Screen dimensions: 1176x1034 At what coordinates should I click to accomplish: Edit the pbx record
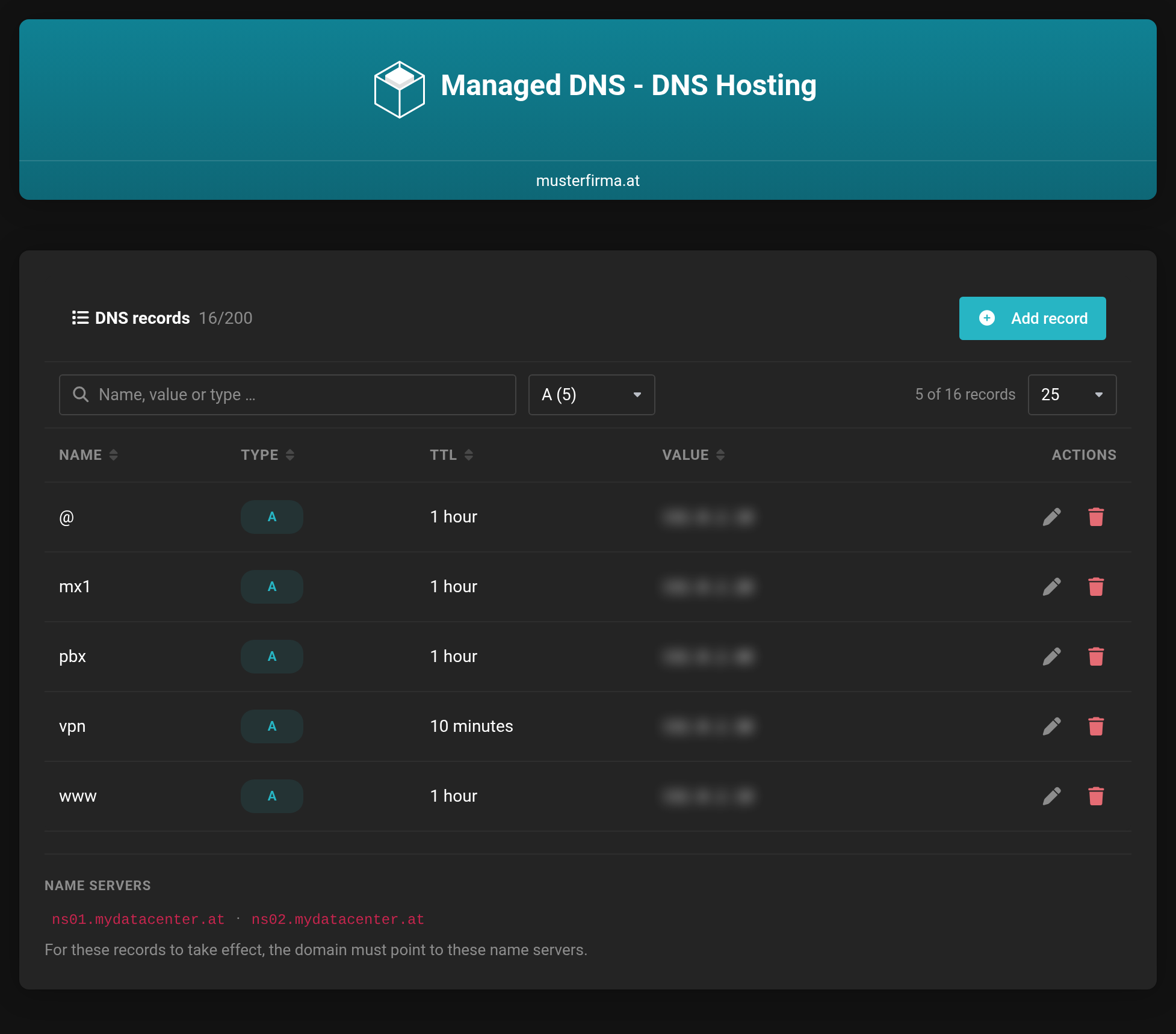(1051, 657)
